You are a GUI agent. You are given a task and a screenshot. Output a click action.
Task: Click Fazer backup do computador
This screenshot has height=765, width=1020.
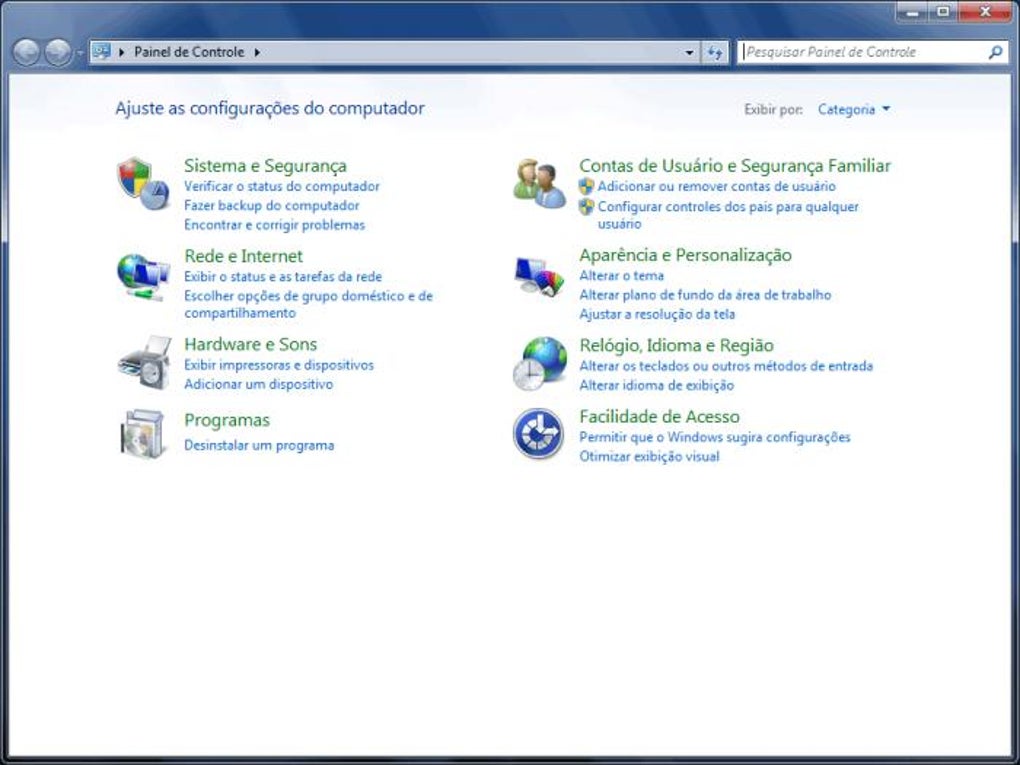tap(271, 206)
